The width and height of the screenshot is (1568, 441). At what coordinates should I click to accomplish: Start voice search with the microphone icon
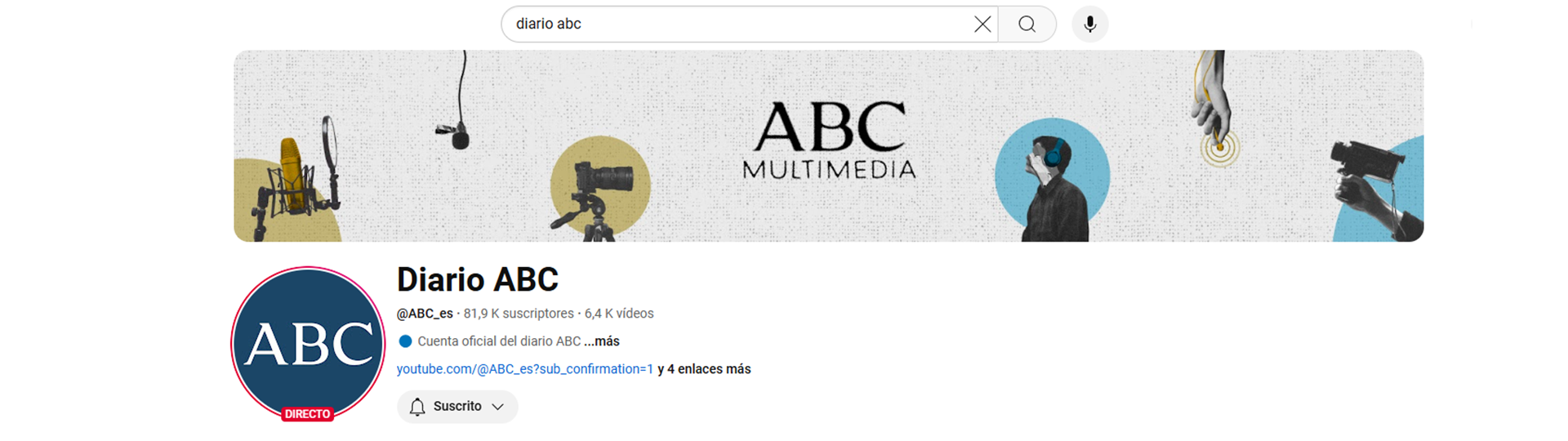pos(1089,24)
